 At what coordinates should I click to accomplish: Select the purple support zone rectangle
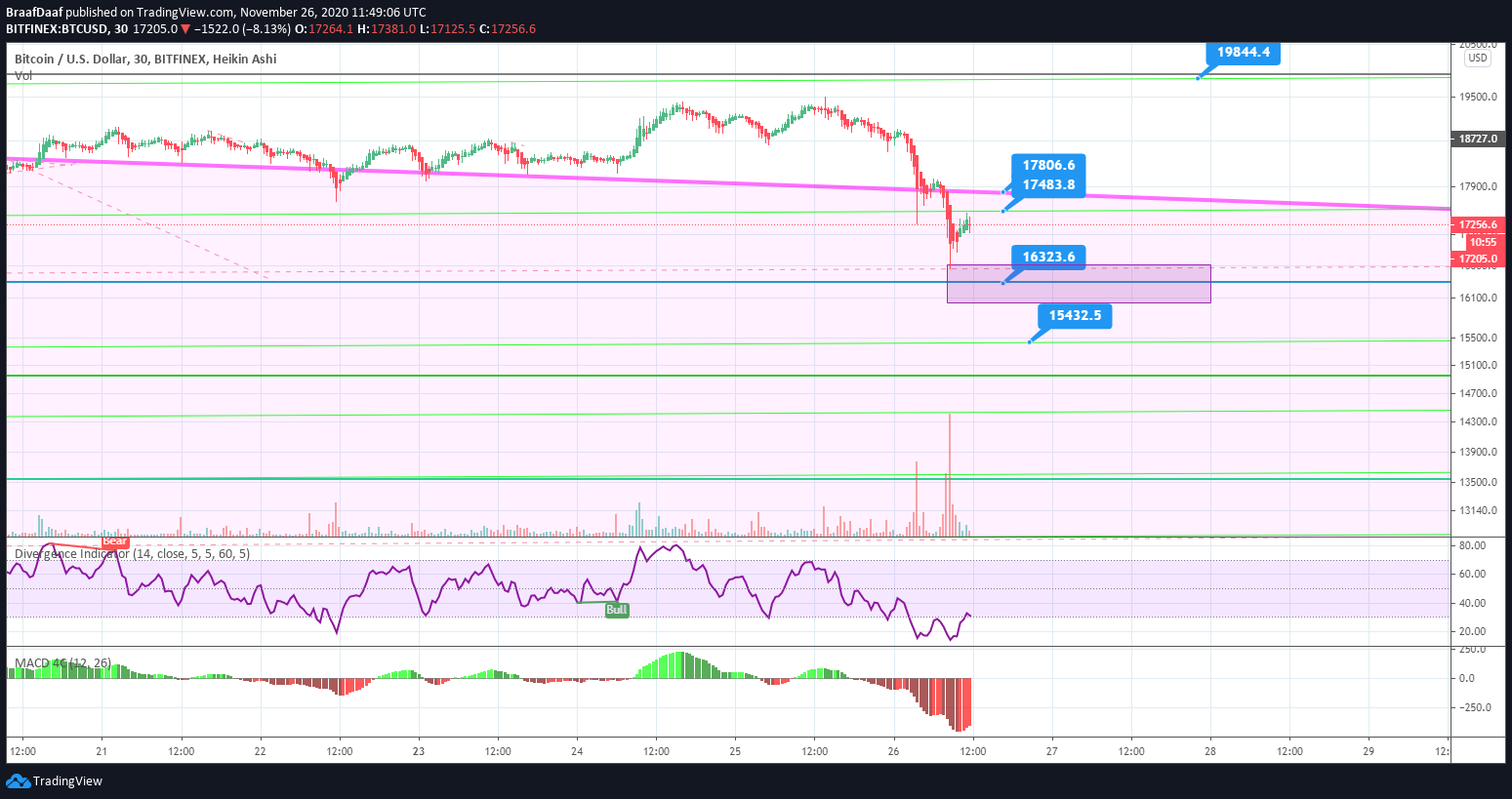1079,284
